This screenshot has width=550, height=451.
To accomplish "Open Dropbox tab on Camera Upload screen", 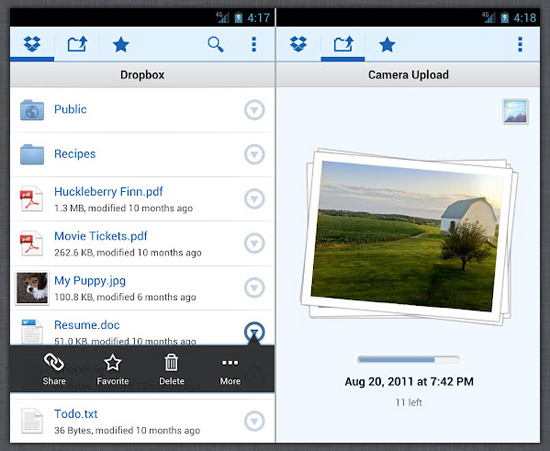I will pyautogui.click(x=299, y=44).
